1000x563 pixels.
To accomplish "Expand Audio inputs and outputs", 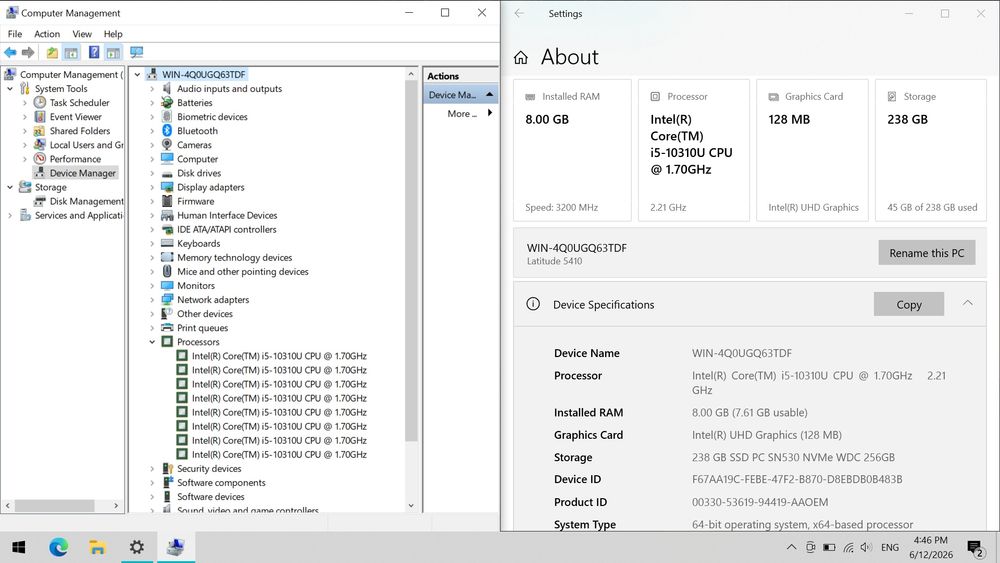I will pos(152,89).
